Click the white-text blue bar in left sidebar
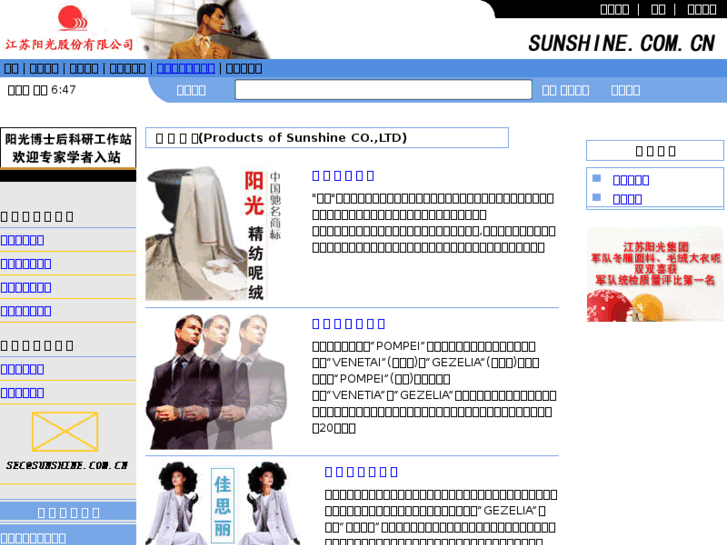Viewport: 727px width, 545px height. coord(68,513)
